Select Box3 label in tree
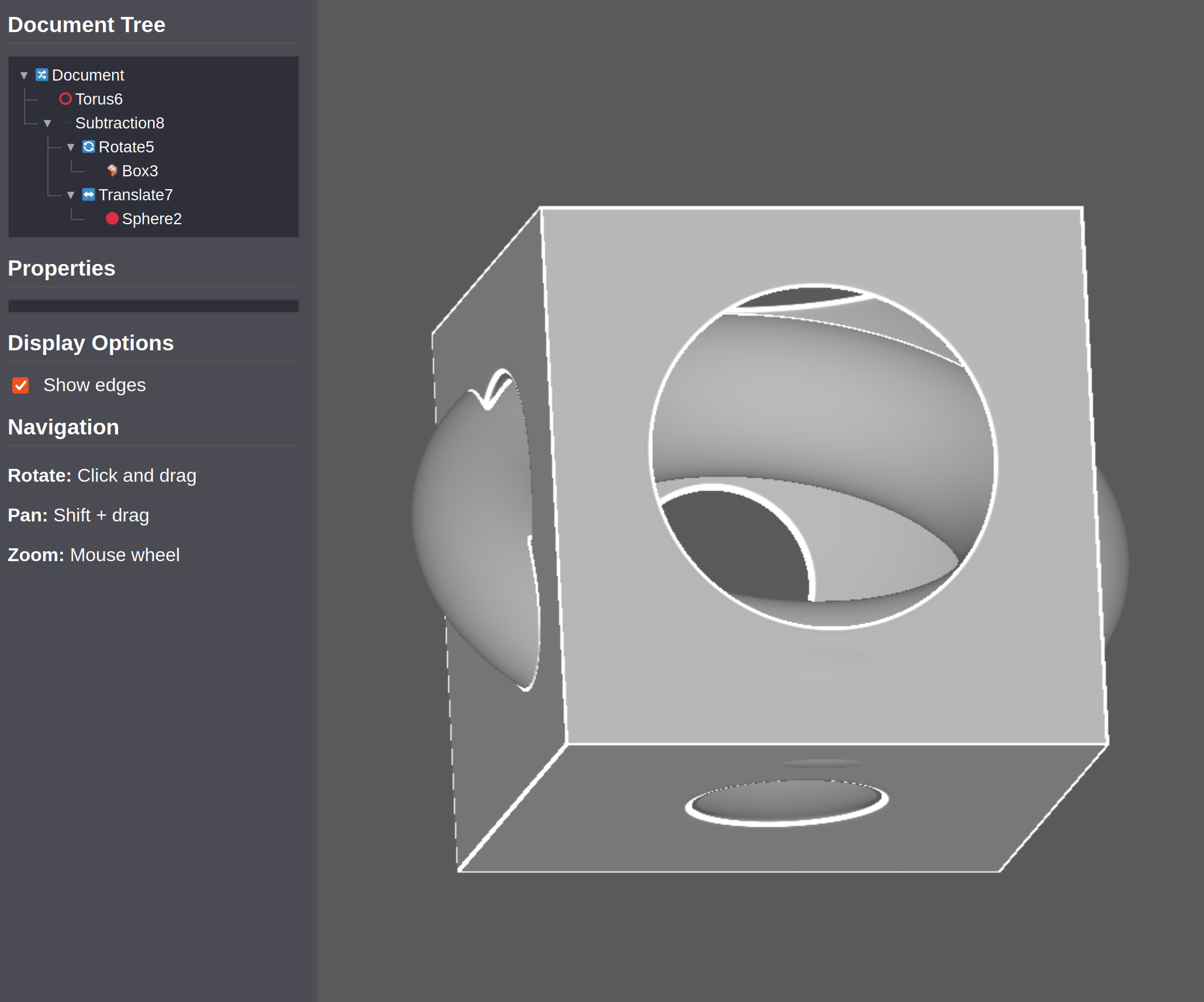Image resolution: width=1204 pixels, height=1002 pixels. coord(140,171)
